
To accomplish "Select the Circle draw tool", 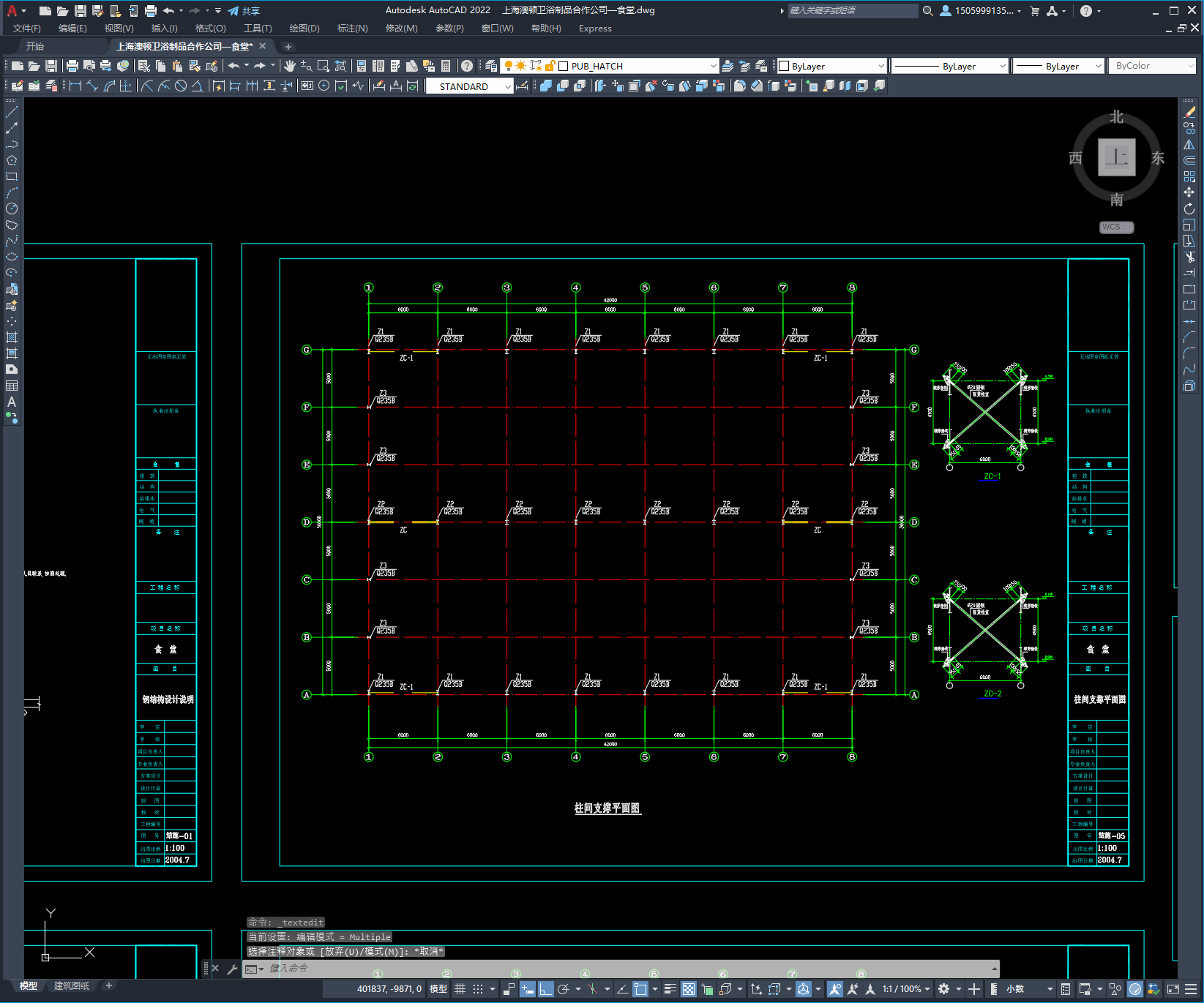I will tap(12, 209).
